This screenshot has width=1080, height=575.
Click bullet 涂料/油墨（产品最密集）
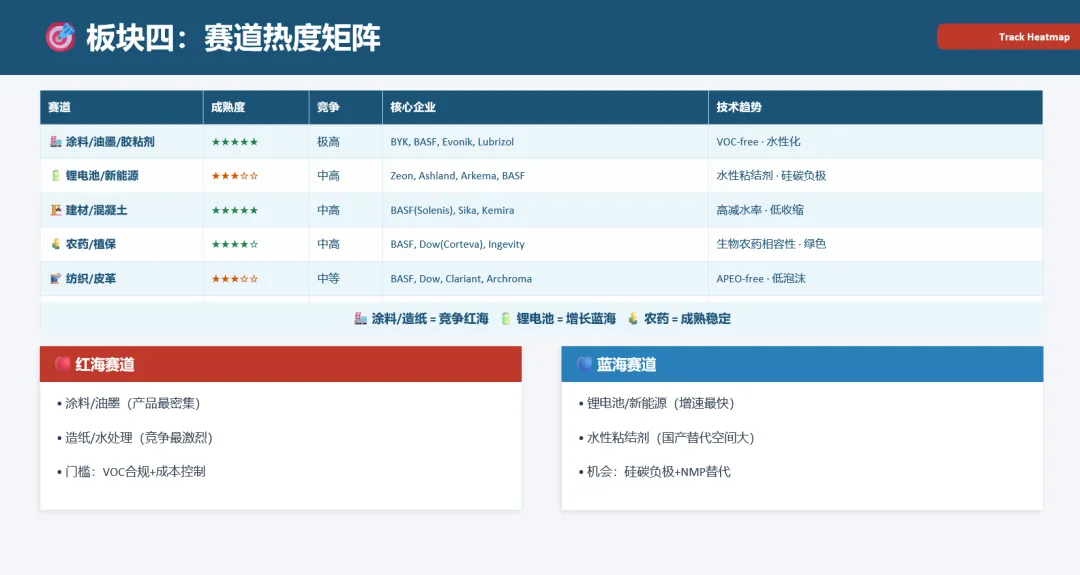click(129, 403)
